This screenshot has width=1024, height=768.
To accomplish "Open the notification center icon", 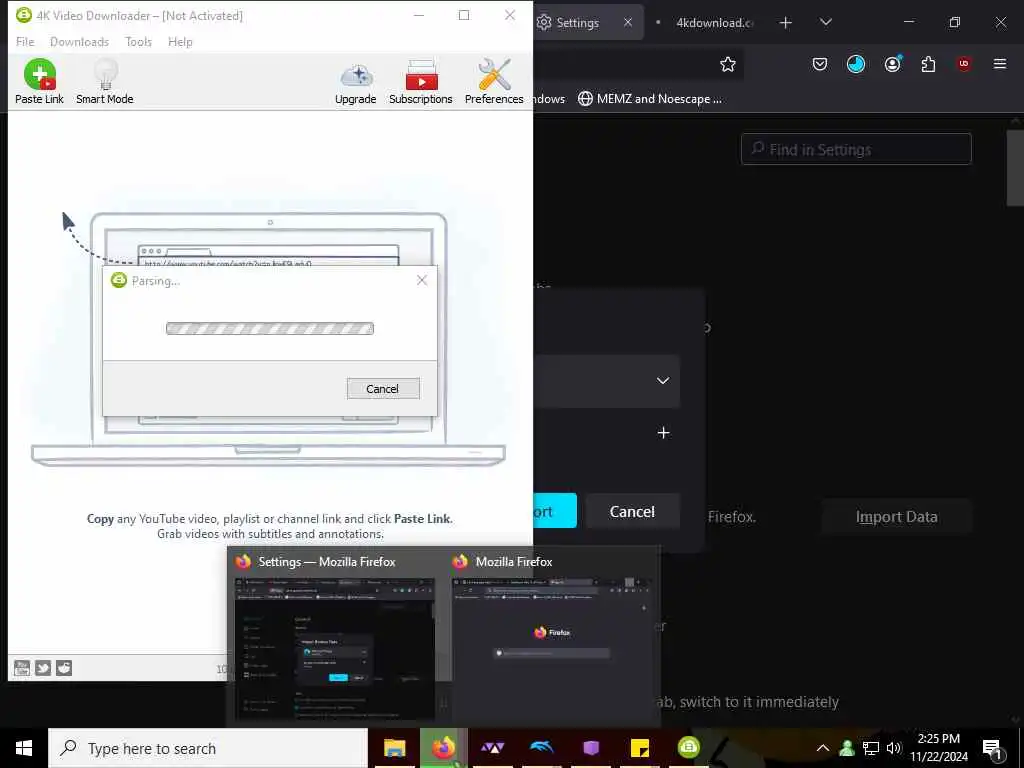I will [993, 749].
